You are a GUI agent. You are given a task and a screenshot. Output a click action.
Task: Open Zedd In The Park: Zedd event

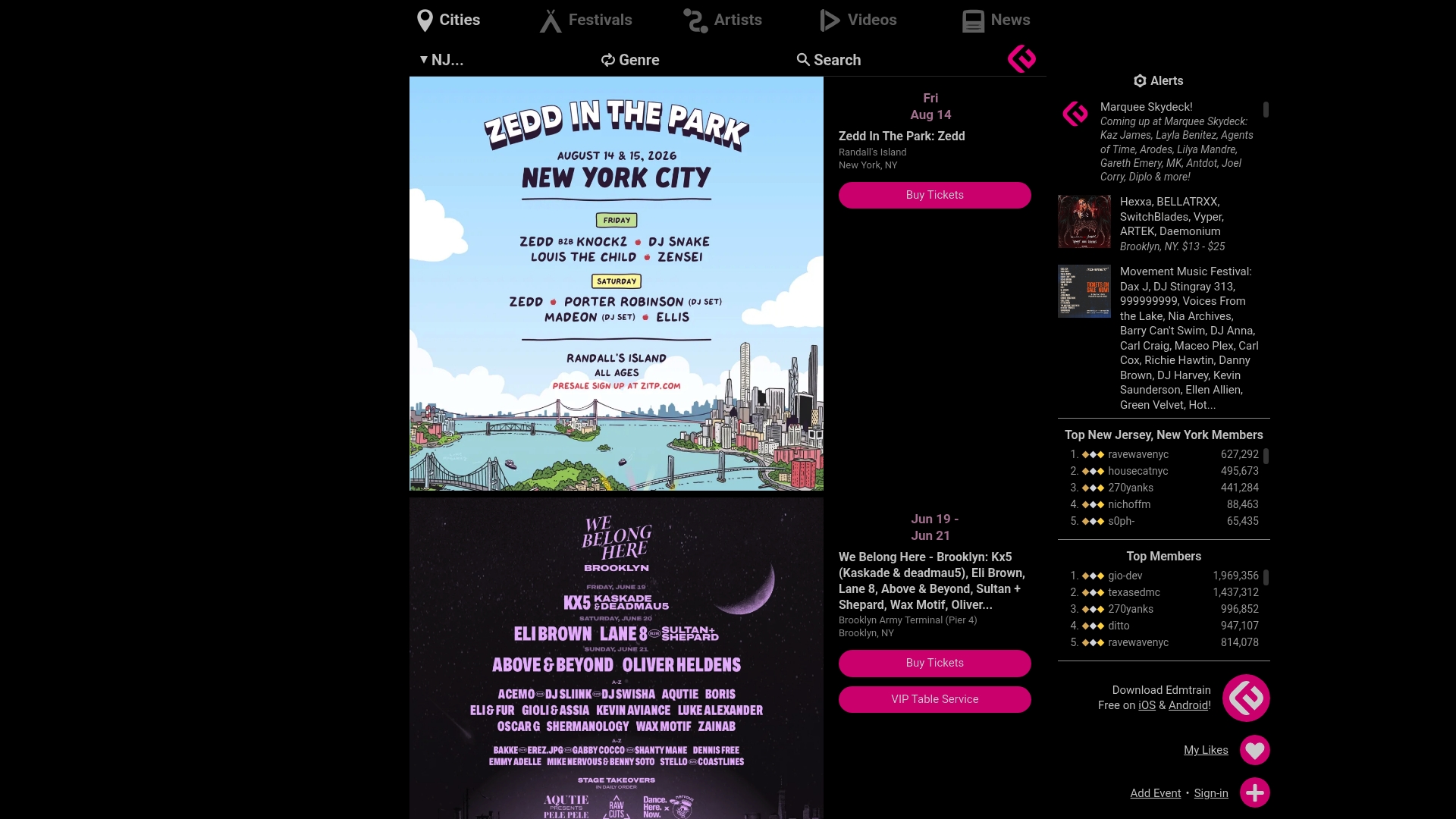[x=902, y=136]
